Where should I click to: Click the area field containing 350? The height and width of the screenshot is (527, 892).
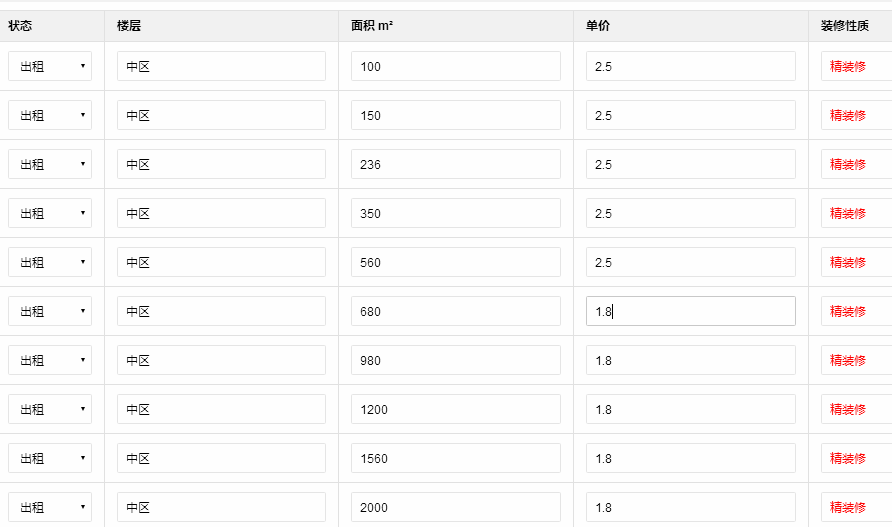coord(455,213)
